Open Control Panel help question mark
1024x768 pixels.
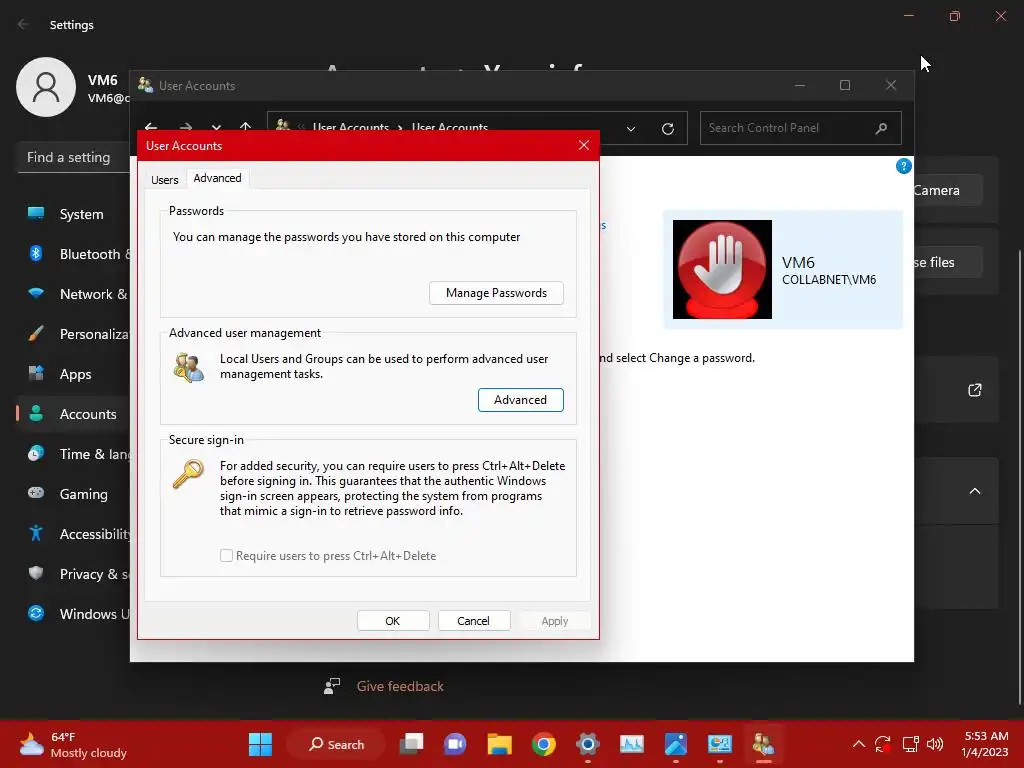coord(903,167)
